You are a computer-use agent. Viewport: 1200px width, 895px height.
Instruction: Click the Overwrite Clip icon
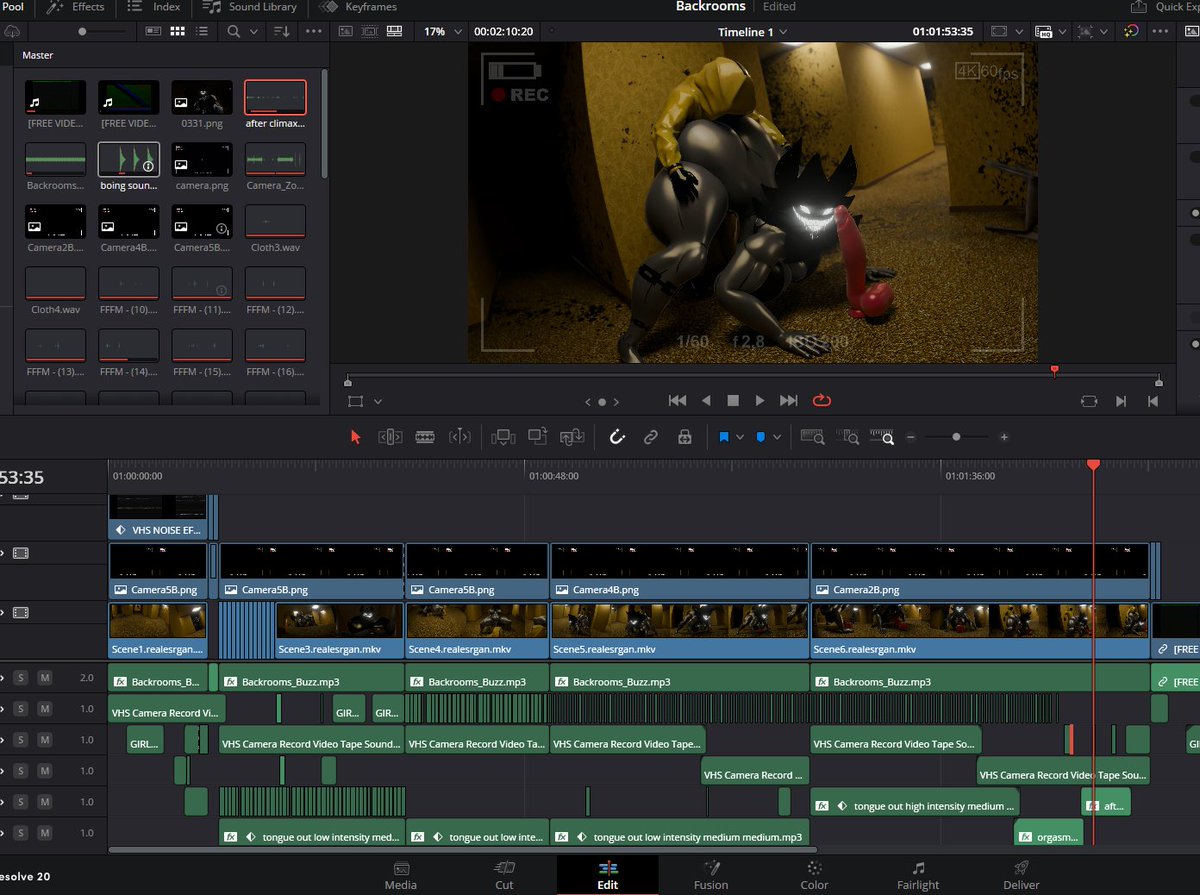point(538,437)
